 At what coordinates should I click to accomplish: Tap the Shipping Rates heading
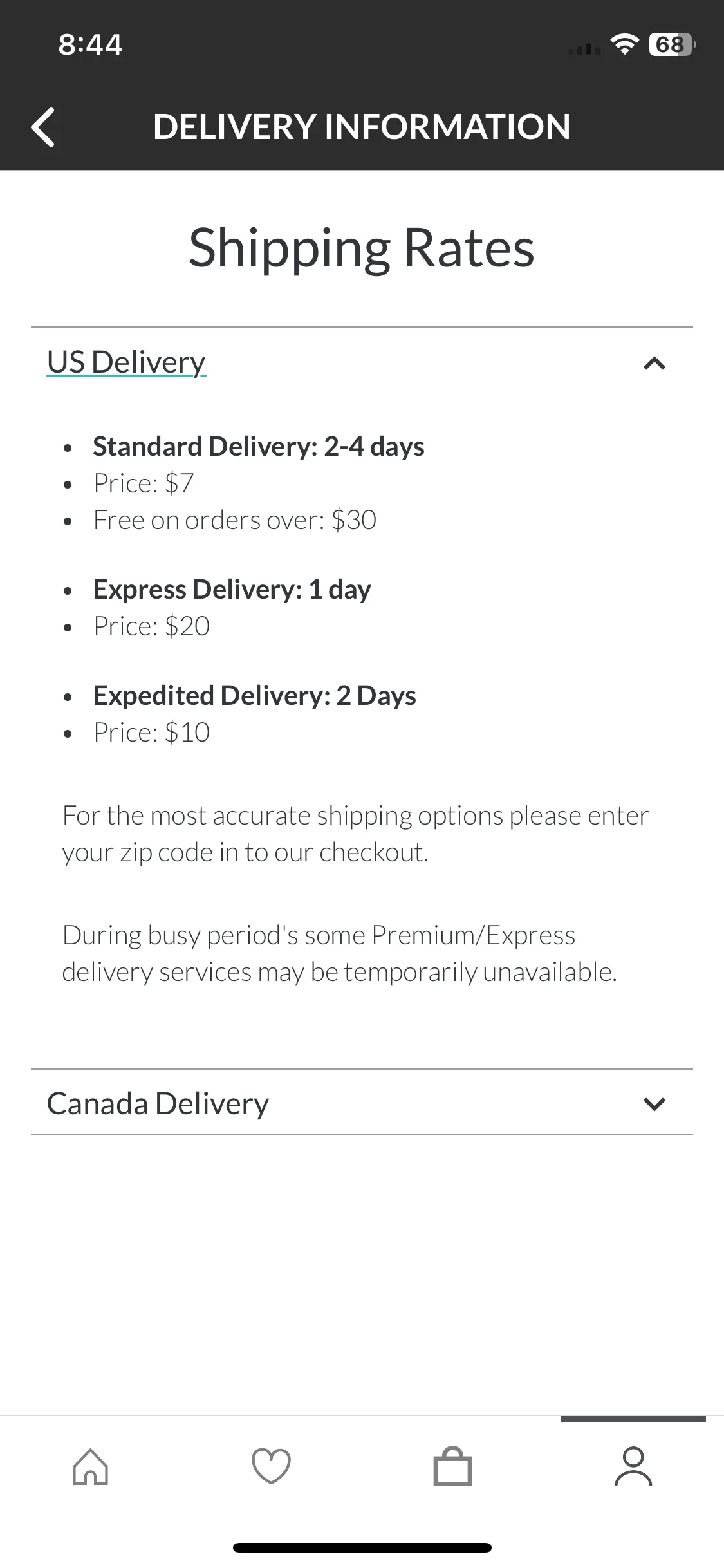[362, 248]
